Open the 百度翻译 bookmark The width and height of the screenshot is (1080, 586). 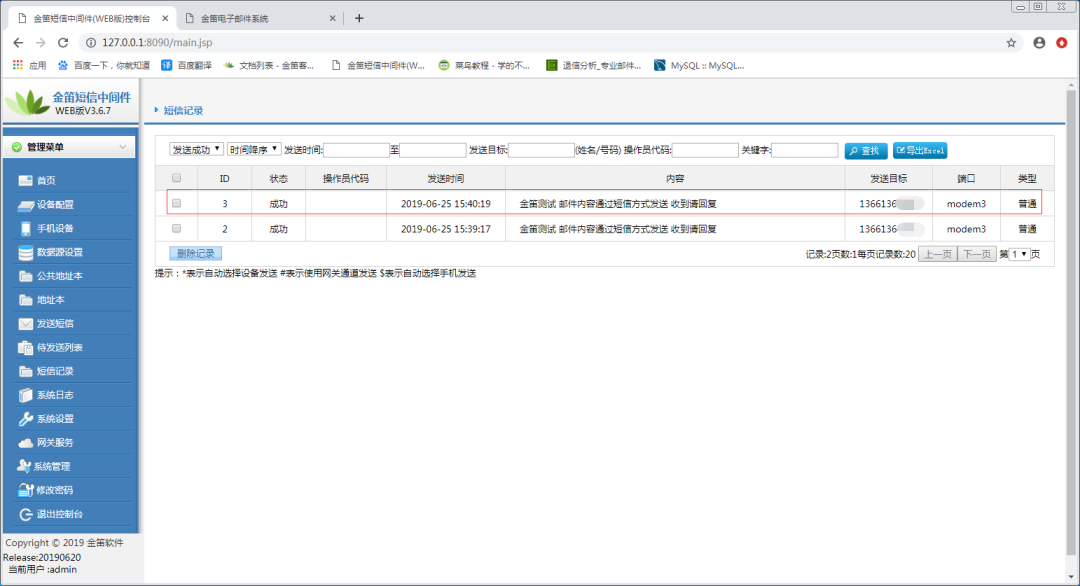(x=186, y=65)
